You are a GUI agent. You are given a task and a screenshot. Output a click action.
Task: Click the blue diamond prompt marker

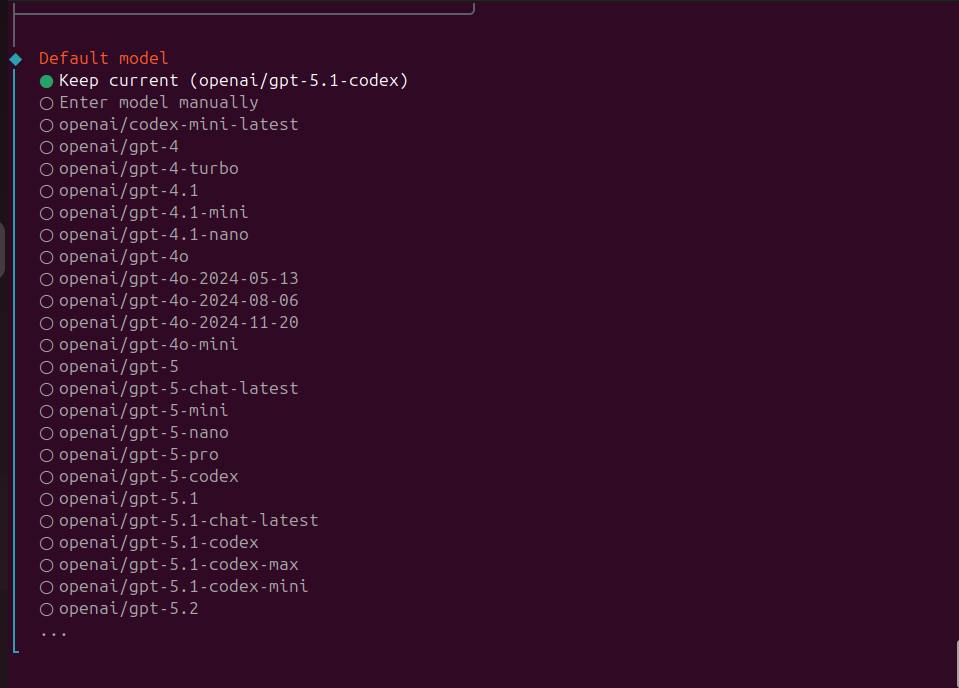[15, 59]
